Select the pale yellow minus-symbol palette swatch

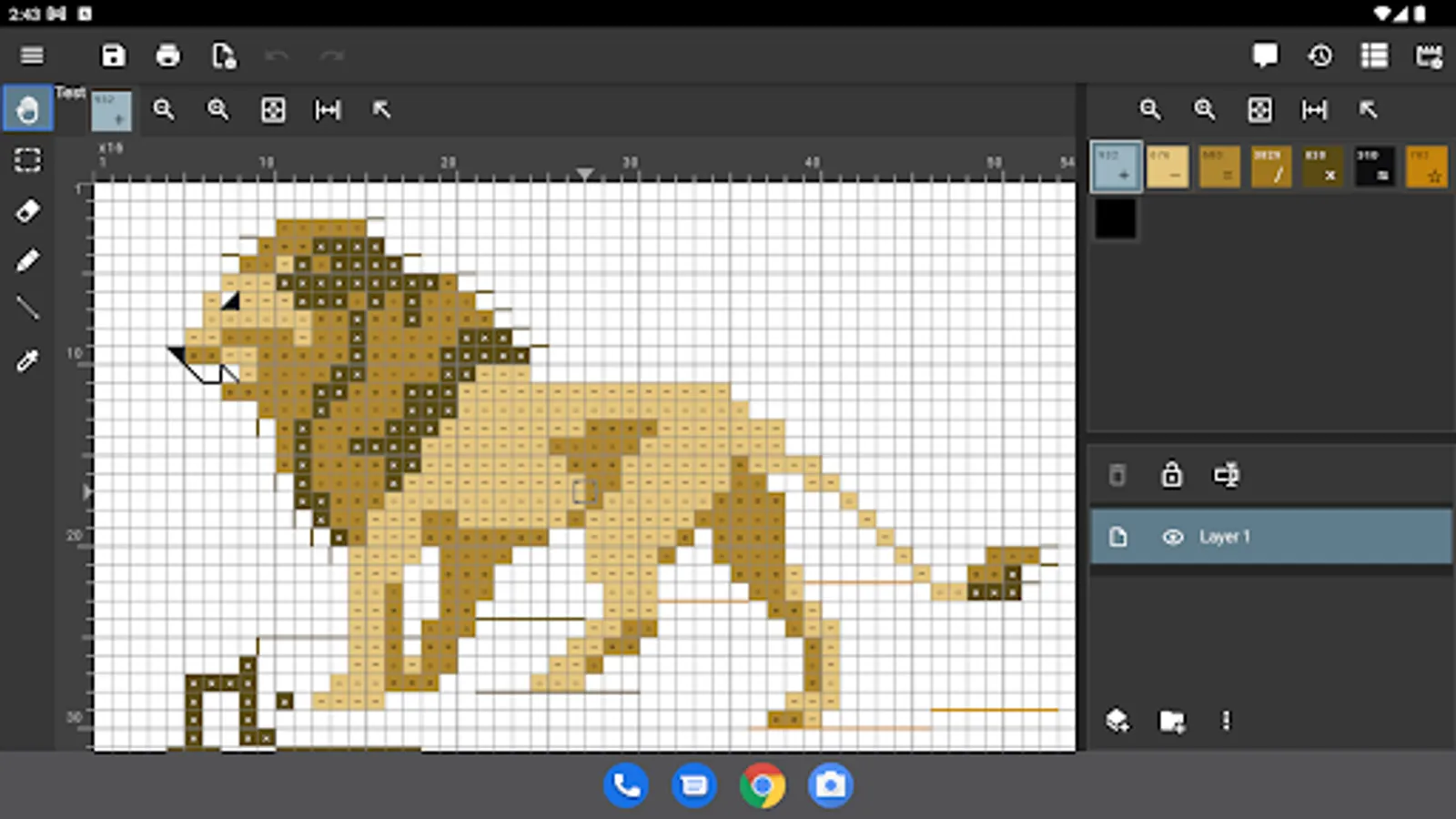pos(1168,167)
